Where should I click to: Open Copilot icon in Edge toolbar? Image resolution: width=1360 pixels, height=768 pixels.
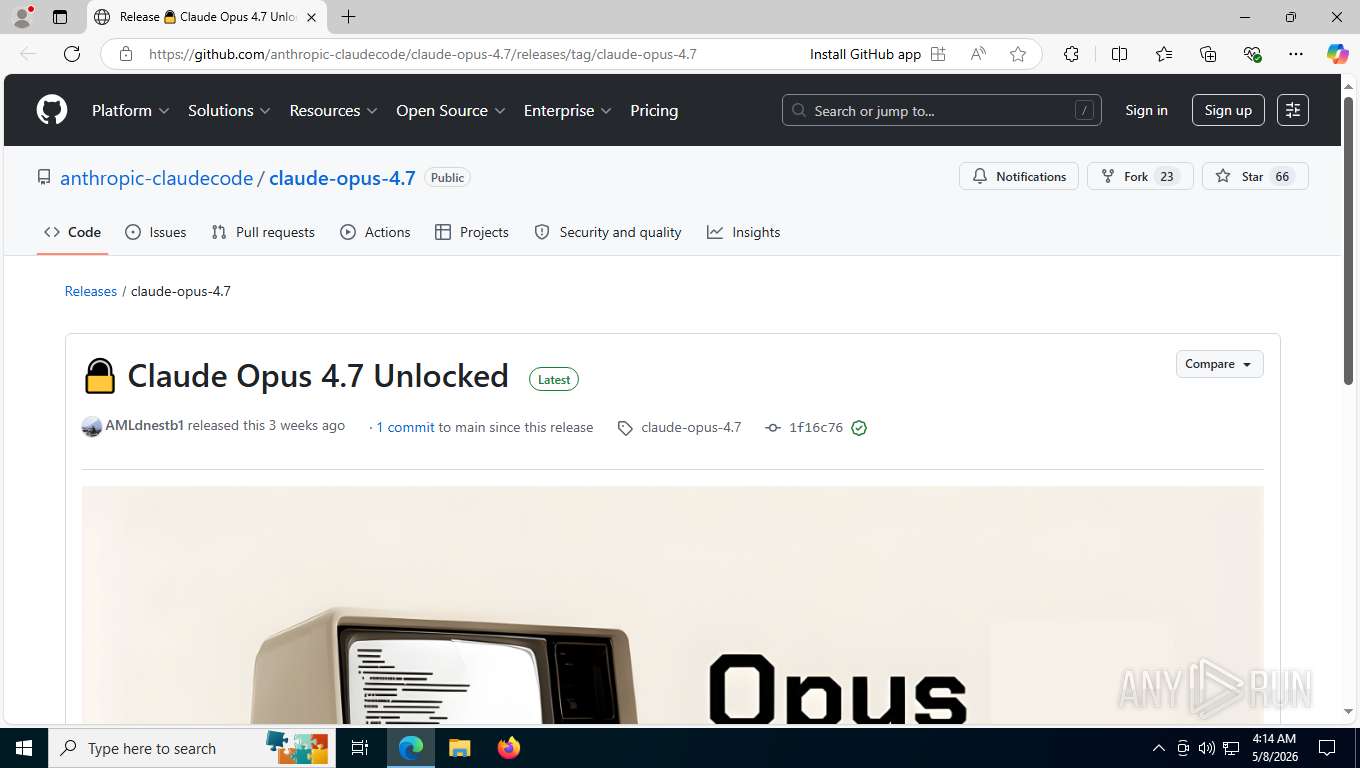[1337, 54]
